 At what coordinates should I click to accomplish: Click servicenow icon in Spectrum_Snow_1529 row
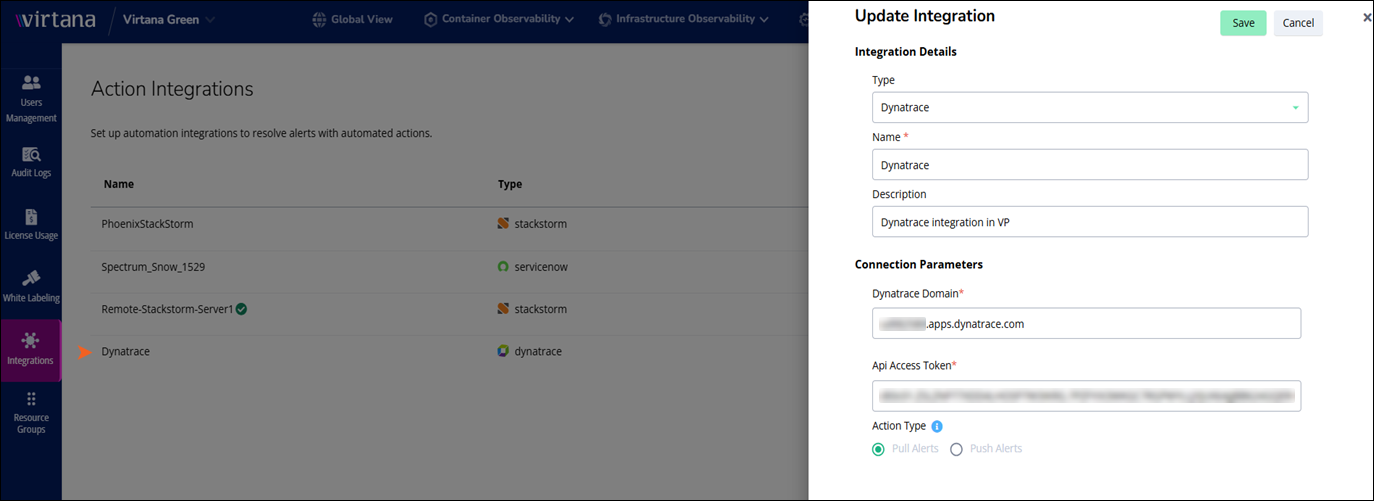coord(503,267)
